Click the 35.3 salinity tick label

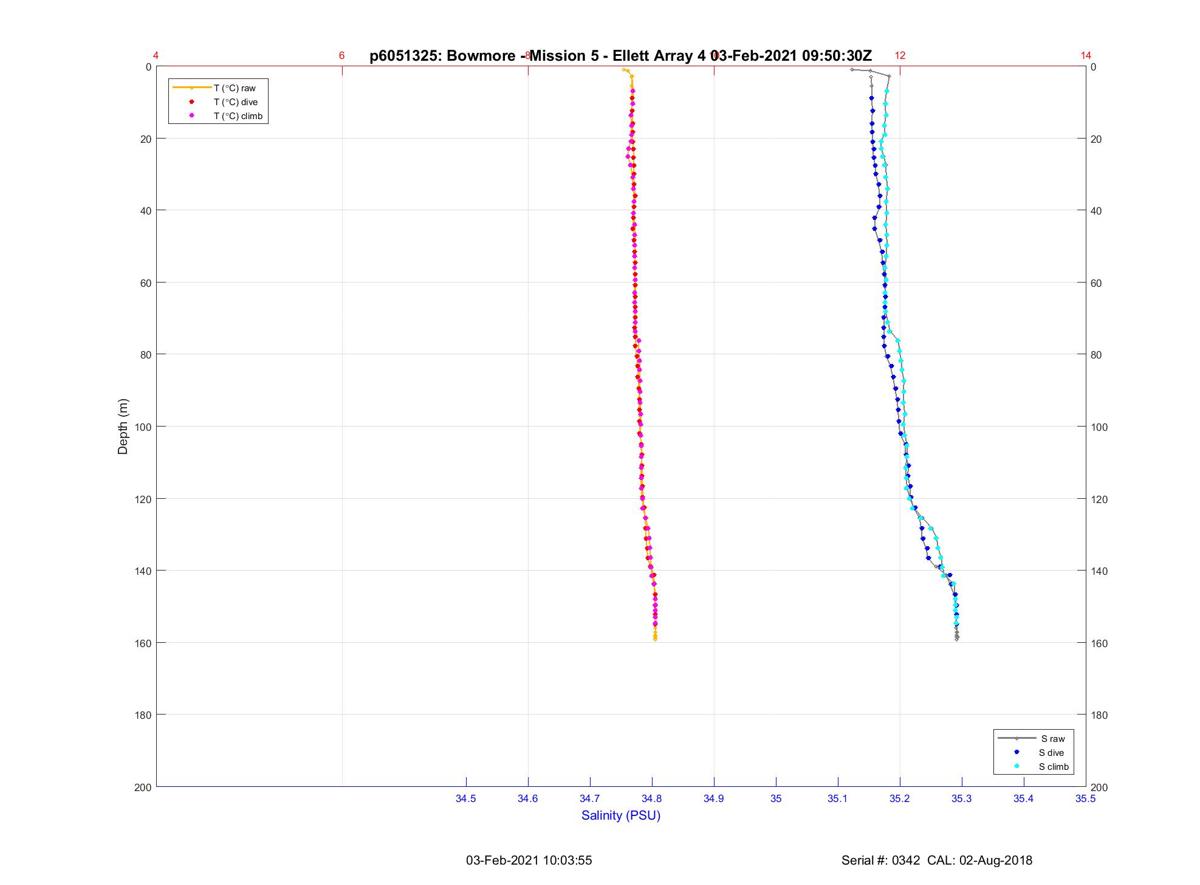click(962, 799)
